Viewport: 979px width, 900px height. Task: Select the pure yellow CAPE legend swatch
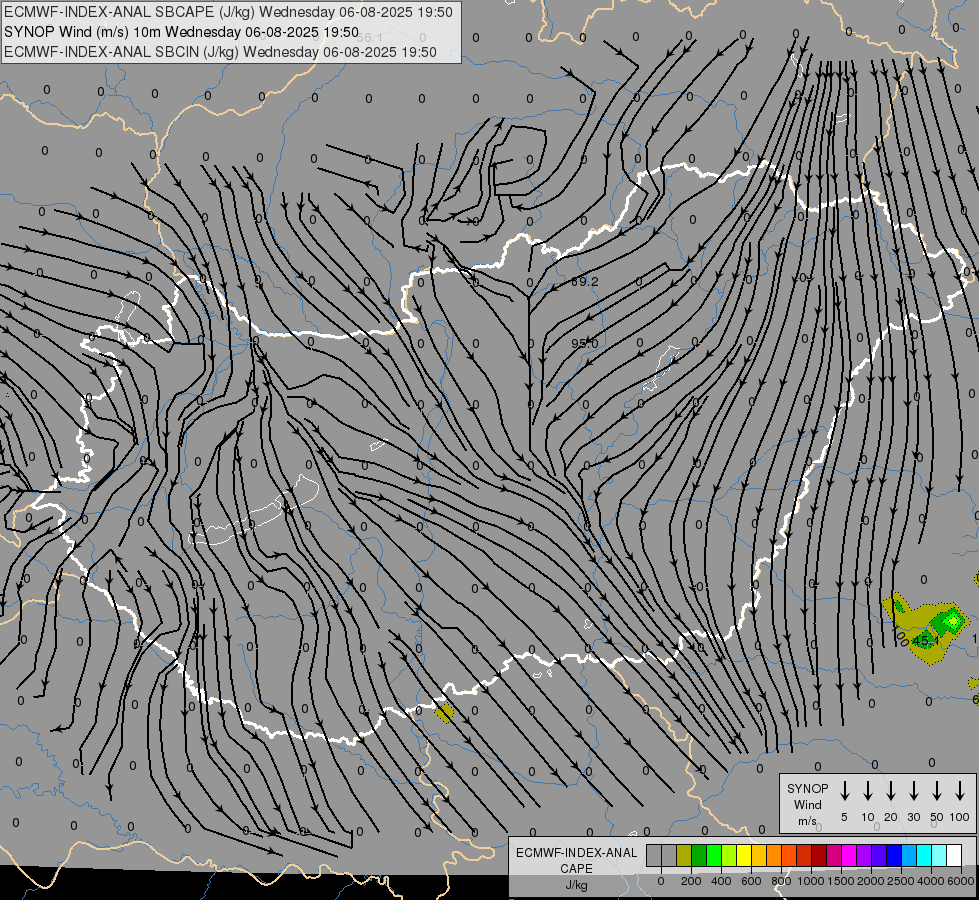[744, 855]
